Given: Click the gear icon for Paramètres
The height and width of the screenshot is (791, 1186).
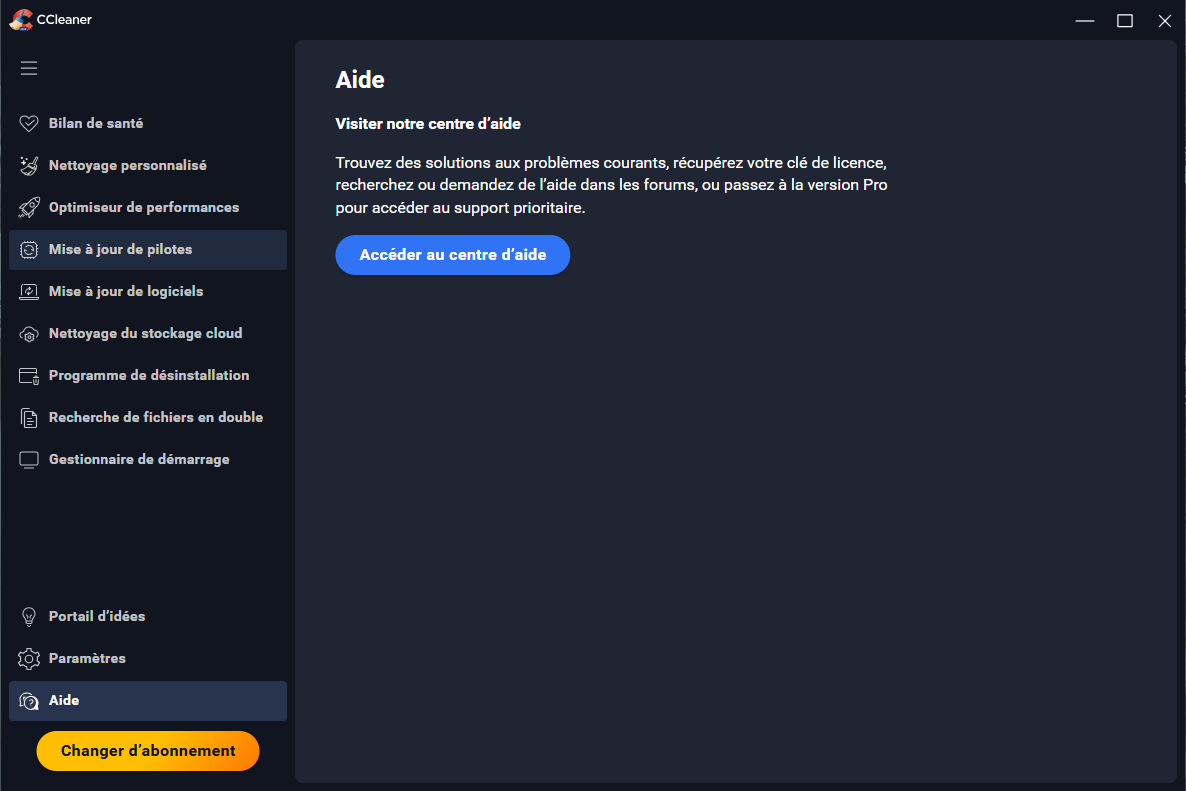Looking at the screenshot, I should [x=29, y=659].
